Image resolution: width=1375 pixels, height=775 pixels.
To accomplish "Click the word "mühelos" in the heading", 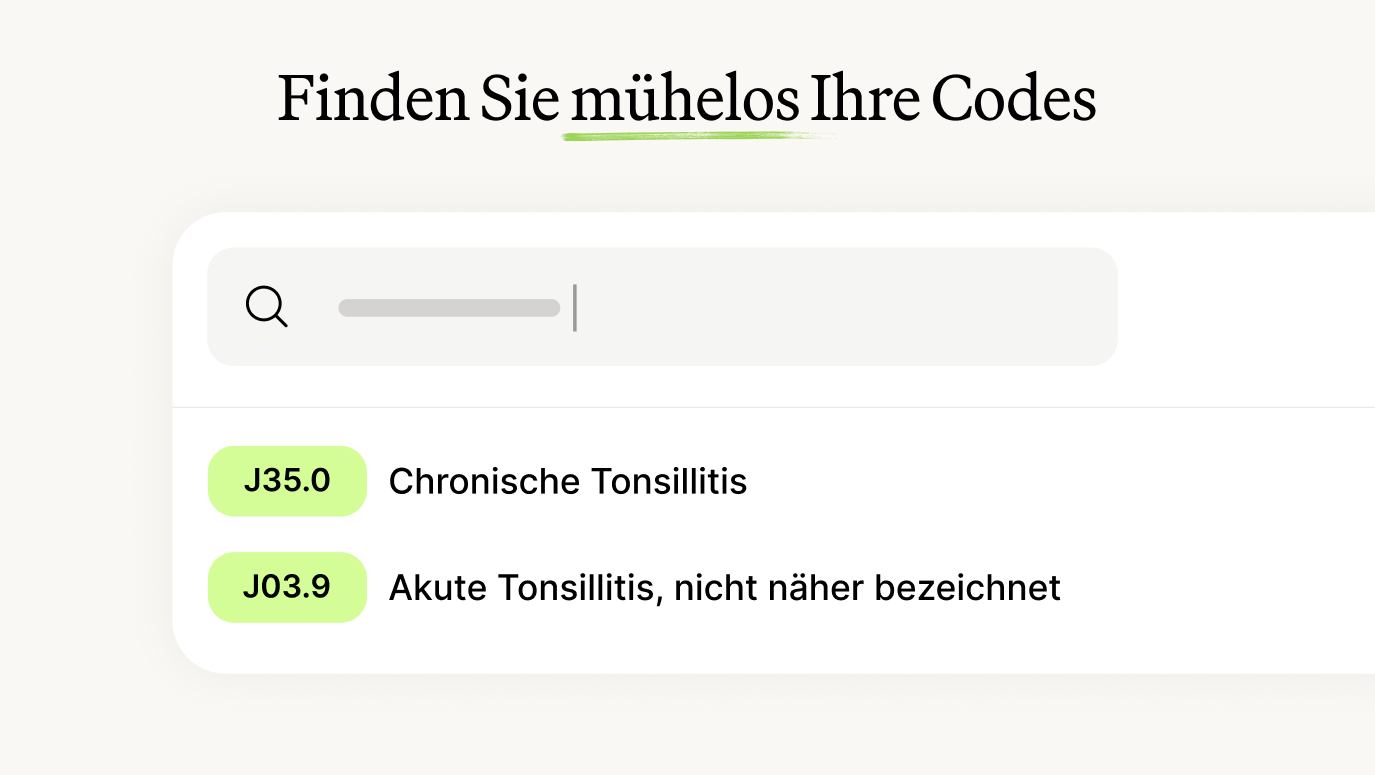I will [685, 98].
